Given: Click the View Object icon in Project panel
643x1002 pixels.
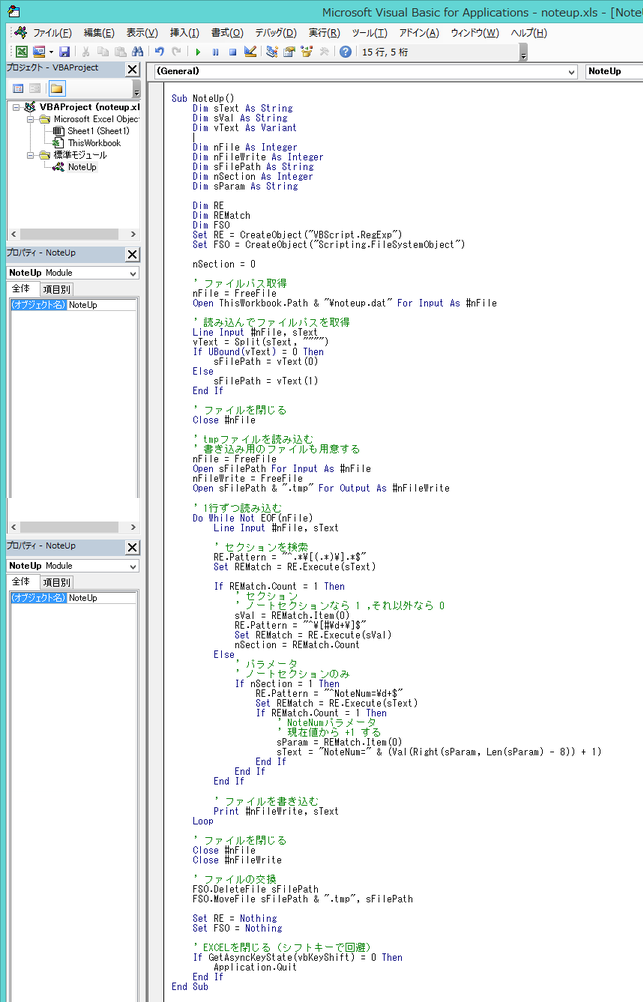Looking at the screenshot, I should pyautogui.click(x=35, y=88).
